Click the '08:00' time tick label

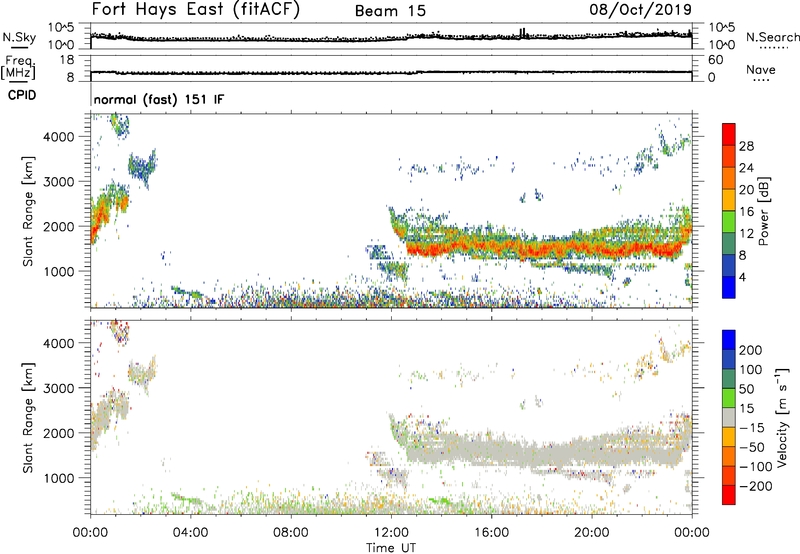click(291, 533)
